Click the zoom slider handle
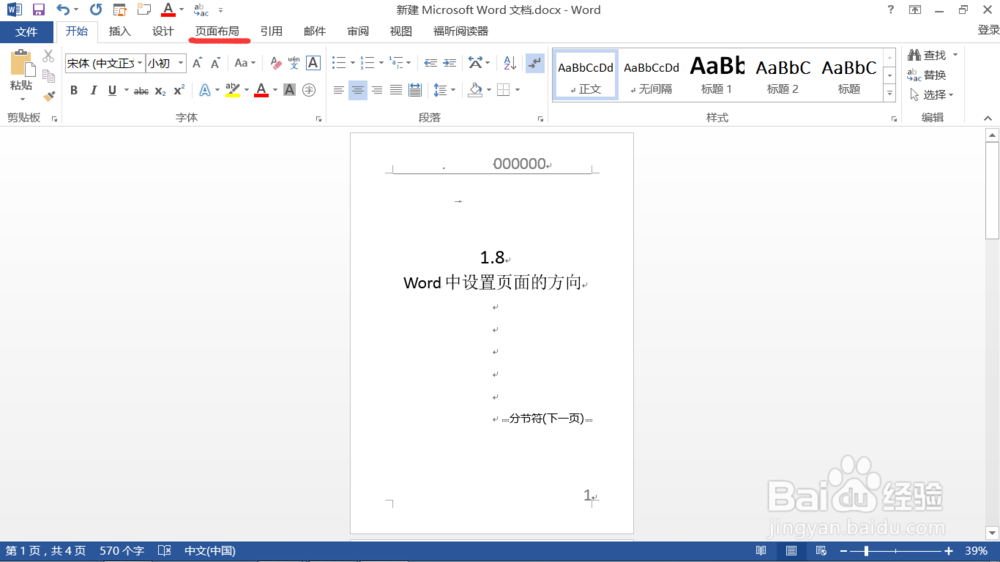Viewport: 1000px width, 562px height. 866,551
